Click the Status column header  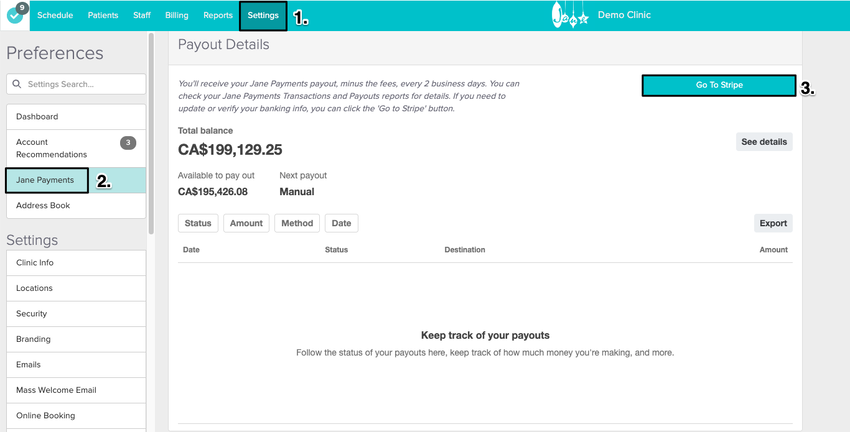[336, 250]
